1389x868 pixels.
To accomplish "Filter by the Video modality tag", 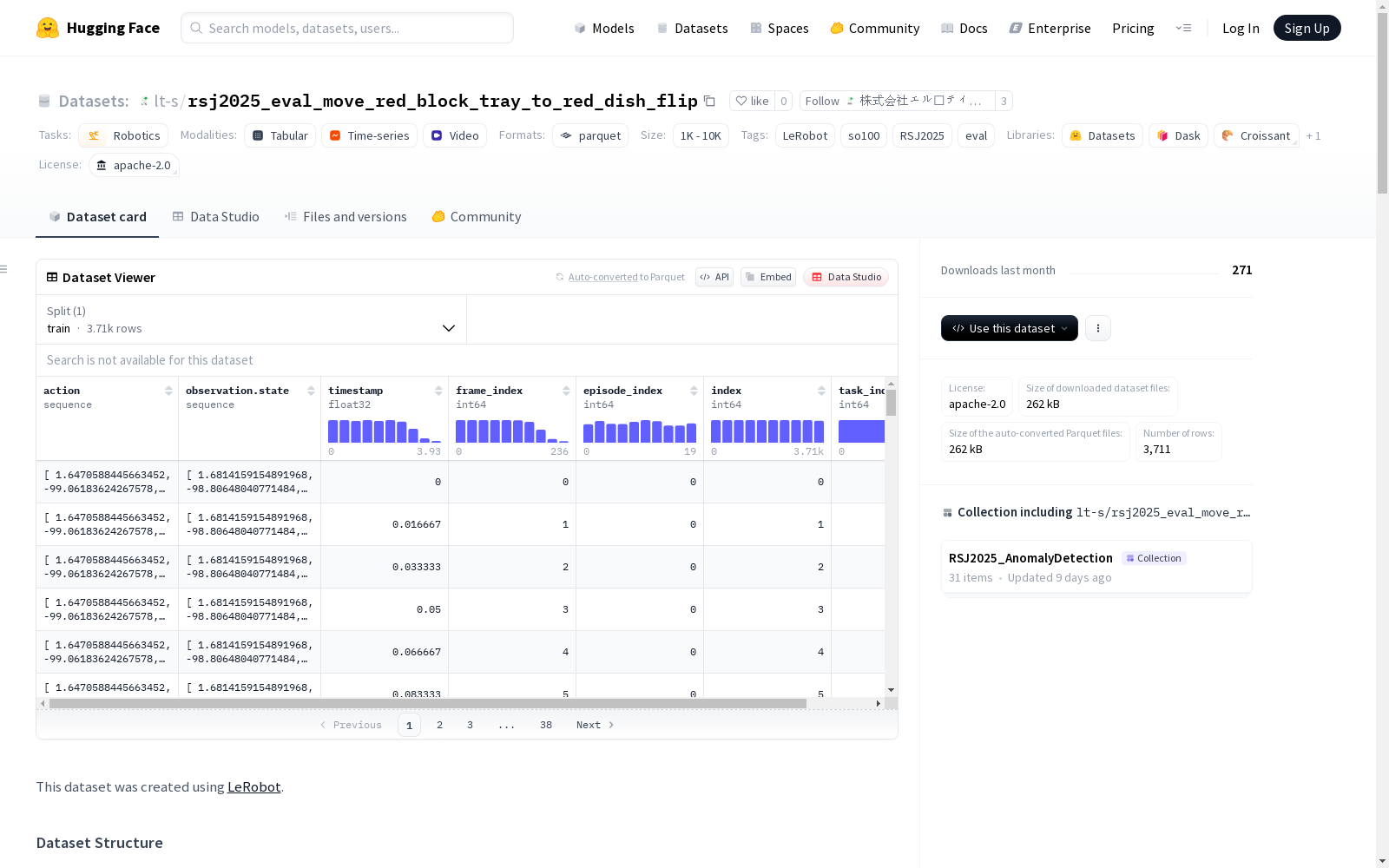I will (x=455, y=135).
